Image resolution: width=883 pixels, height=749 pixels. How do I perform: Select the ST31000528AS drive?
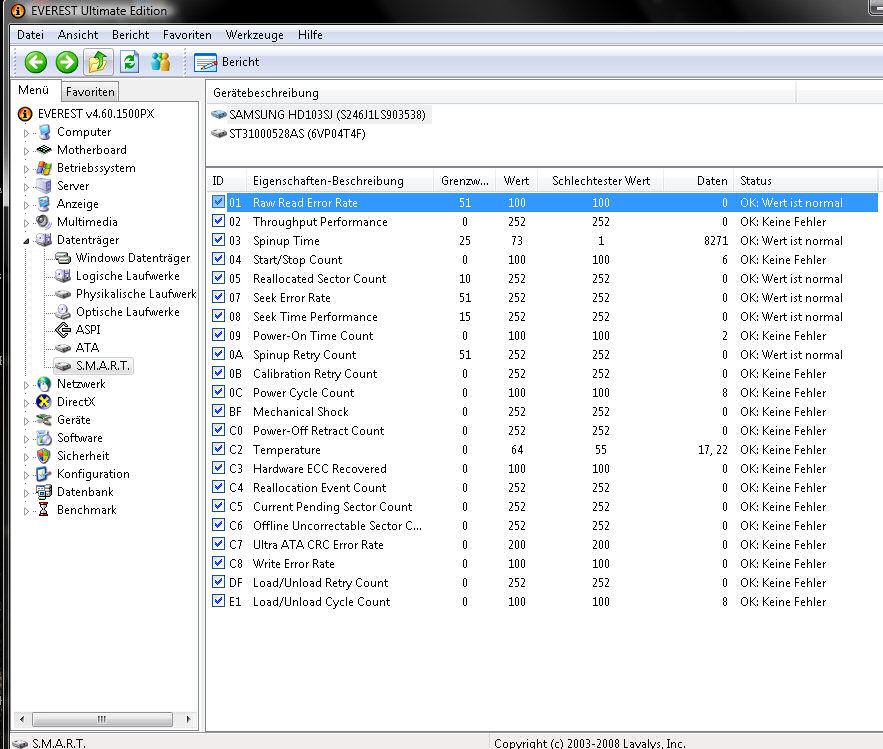coord(288,134)
